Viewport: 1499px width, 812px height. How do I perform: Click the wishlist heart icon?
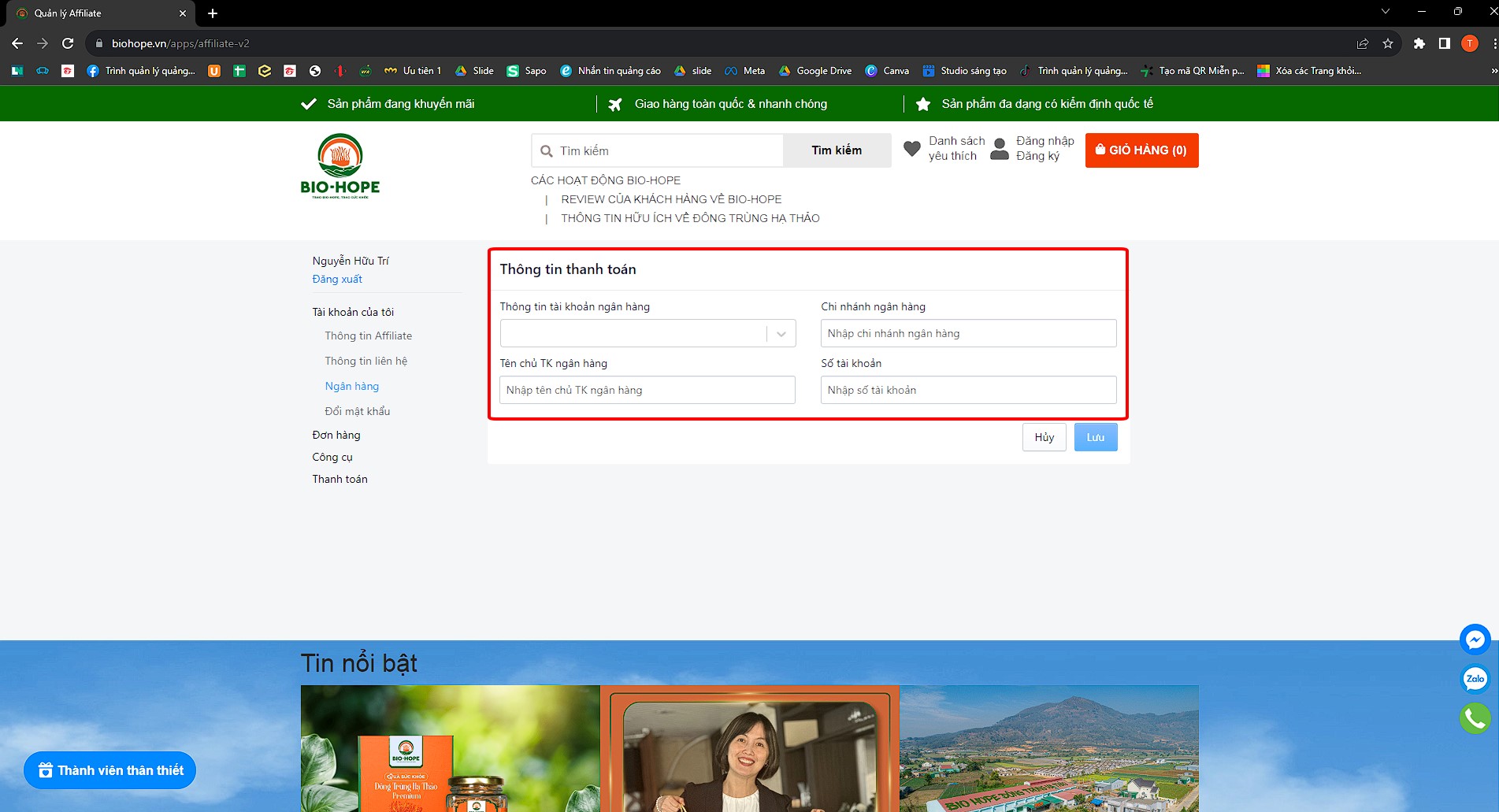[911, 149]
